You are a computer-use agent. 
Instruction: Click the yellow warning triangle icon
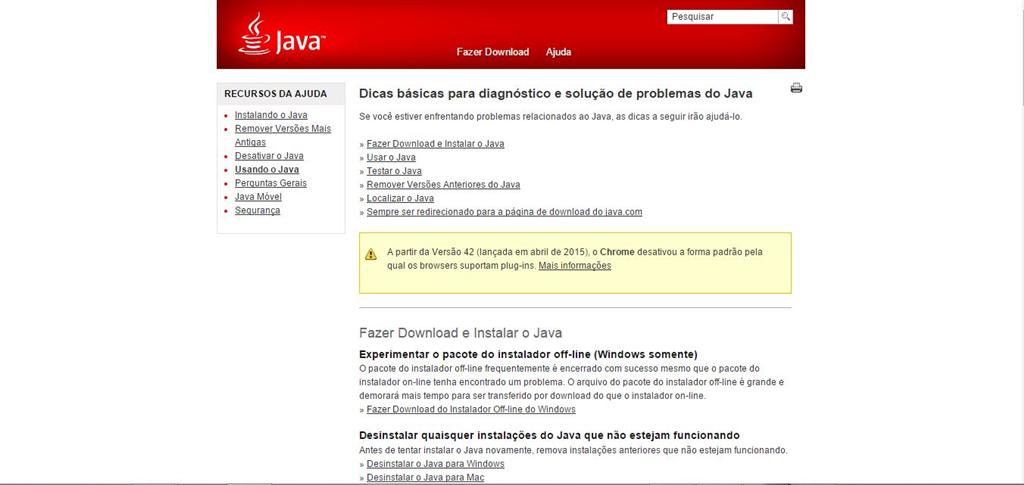coord(371,254)
